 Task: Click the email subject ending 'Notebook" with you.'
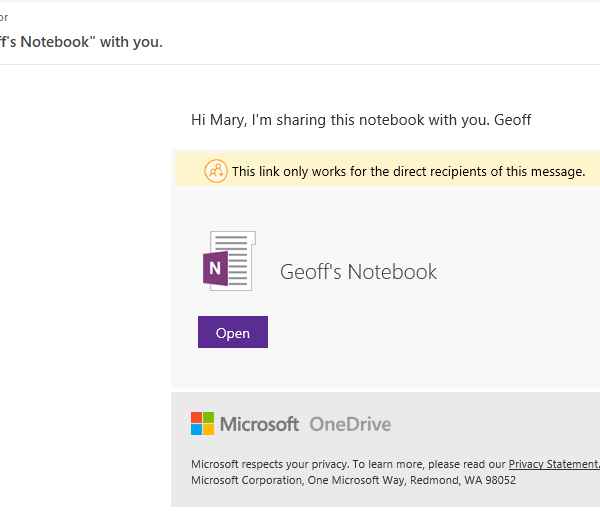pyautogui.click(x=81, y=42)
